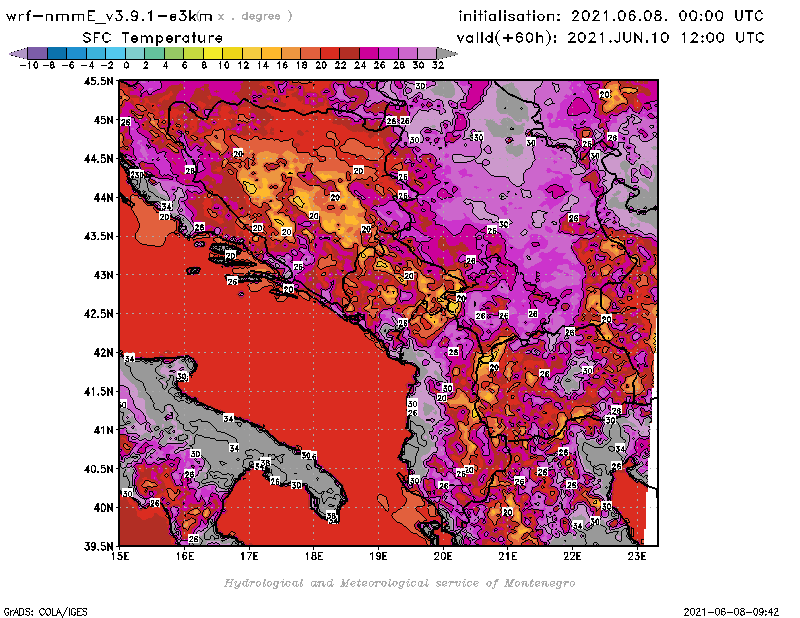Click the longitude axis label '22E'
Viewport: 800px width, 618px height.
coord(572,556)
